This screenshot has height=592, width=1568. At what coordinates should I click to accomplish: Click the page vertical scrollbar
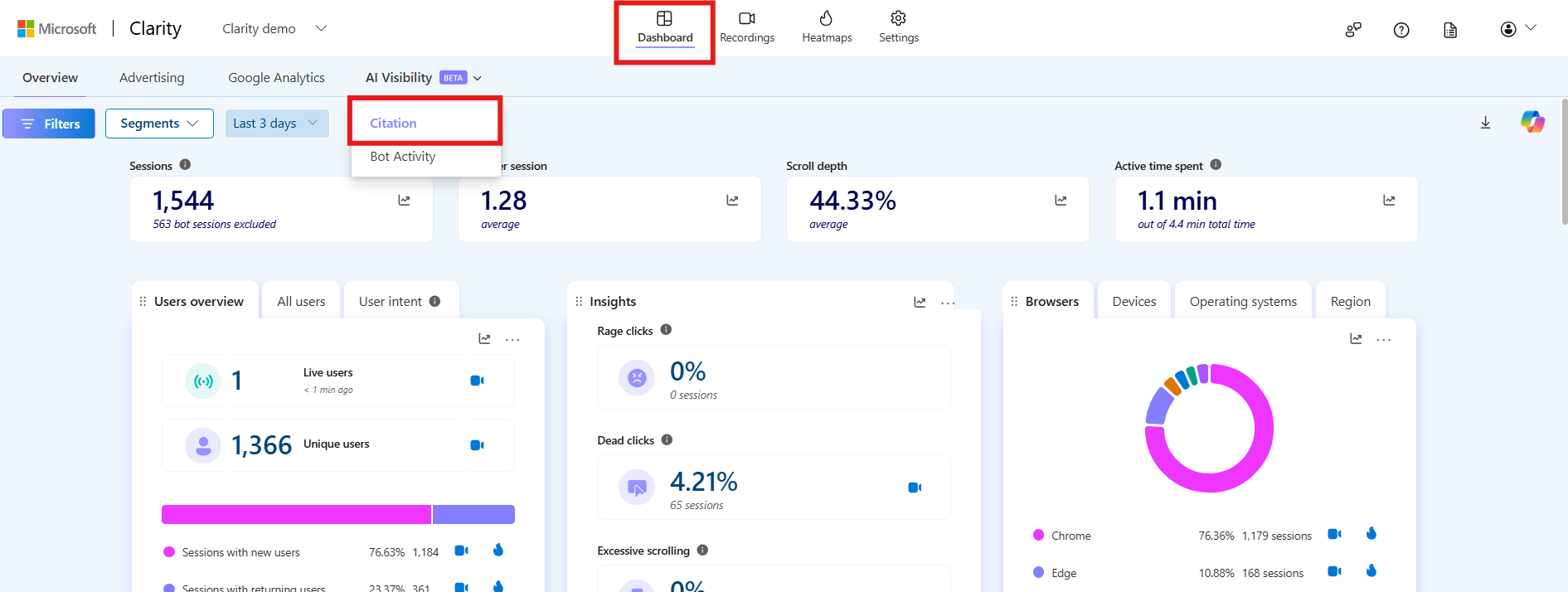1564,162
